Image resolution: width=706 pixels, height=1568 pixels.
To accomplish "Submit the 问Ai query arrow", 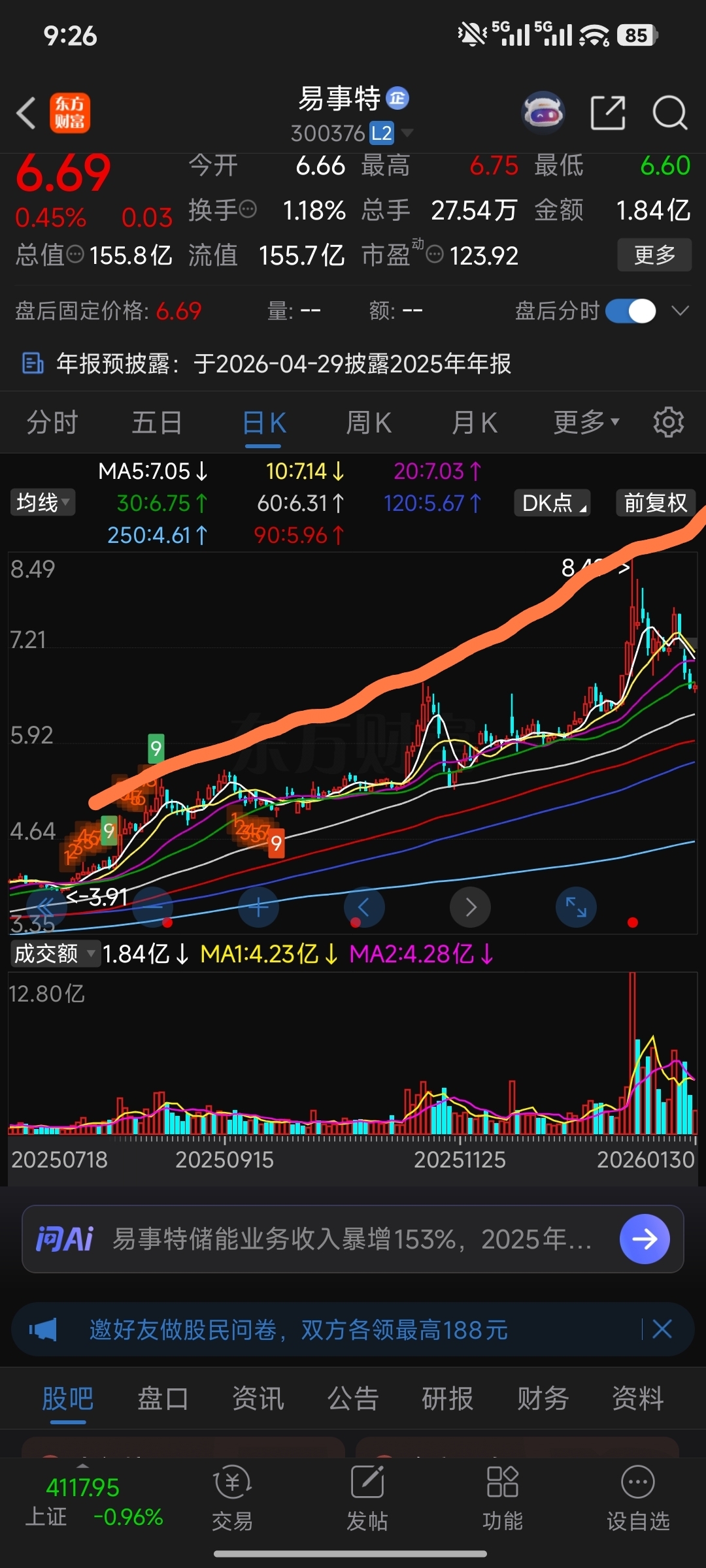I will click(645, 1239).
